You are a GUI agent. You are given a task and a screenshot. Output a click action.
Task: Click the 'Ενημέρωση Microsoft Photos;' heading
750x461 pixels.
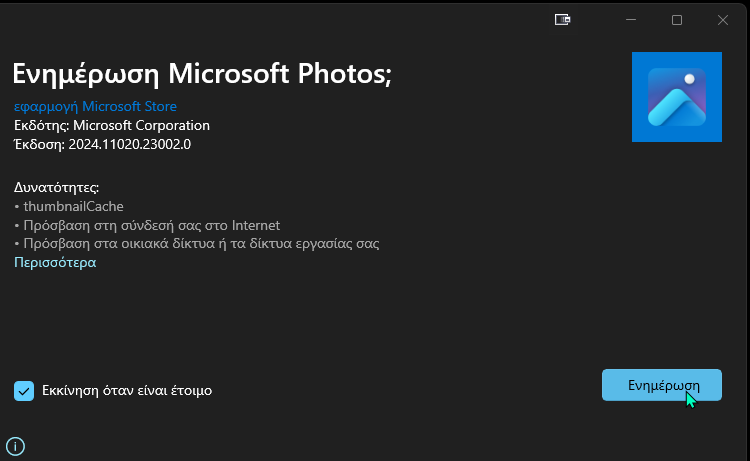(202, 74)
